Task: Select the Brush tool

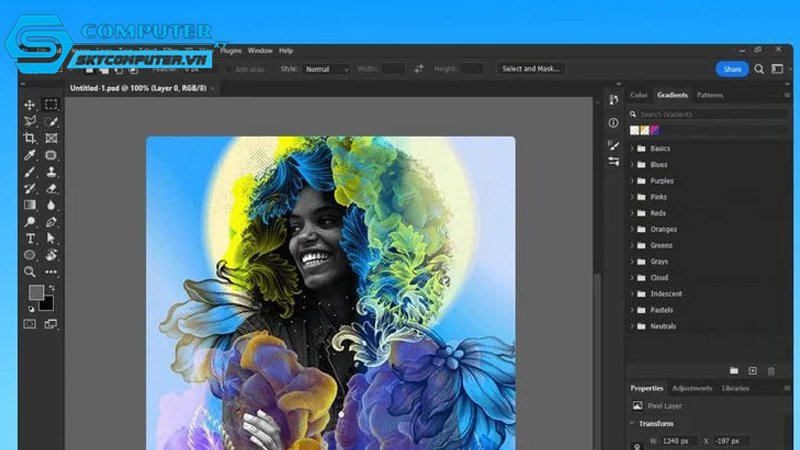Action: tap(30, 172)
